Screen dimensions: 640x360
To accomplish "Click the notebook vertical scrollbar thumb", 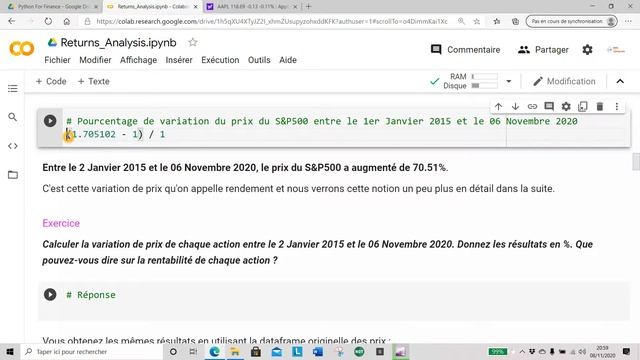I will point(636,162).
